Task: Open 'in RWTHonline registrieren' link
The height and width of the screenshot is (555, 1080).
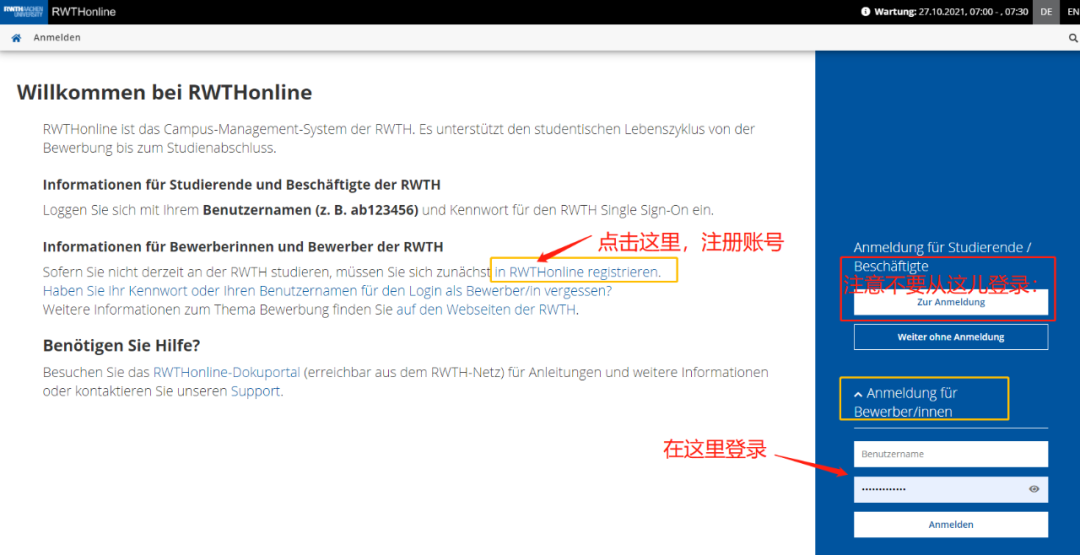Action: [584, 272]
